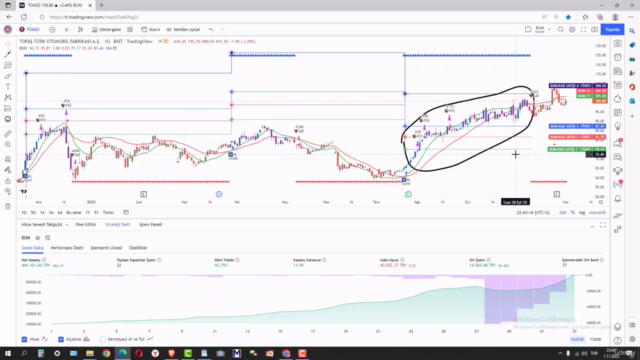The height and width of the screenshot is (360, 640).
Task: Open the Özellikler tab
Action: [138, 248]
